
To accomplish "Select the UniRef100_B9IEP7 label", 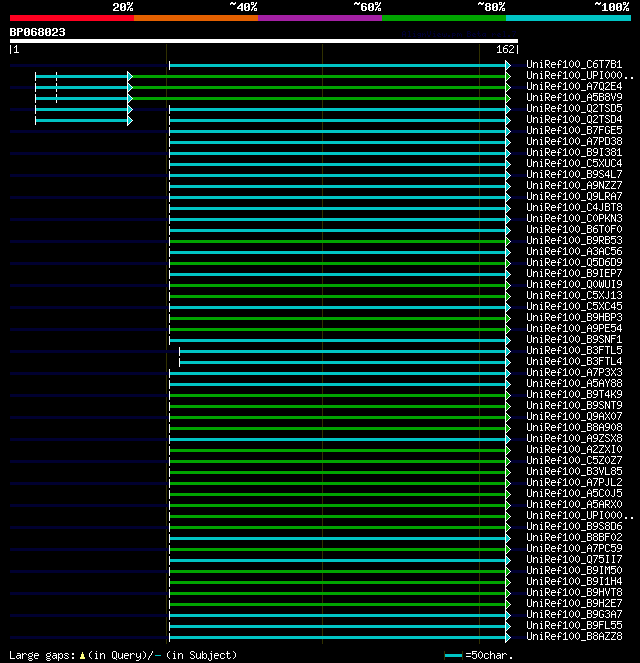I will pos(574,274).
